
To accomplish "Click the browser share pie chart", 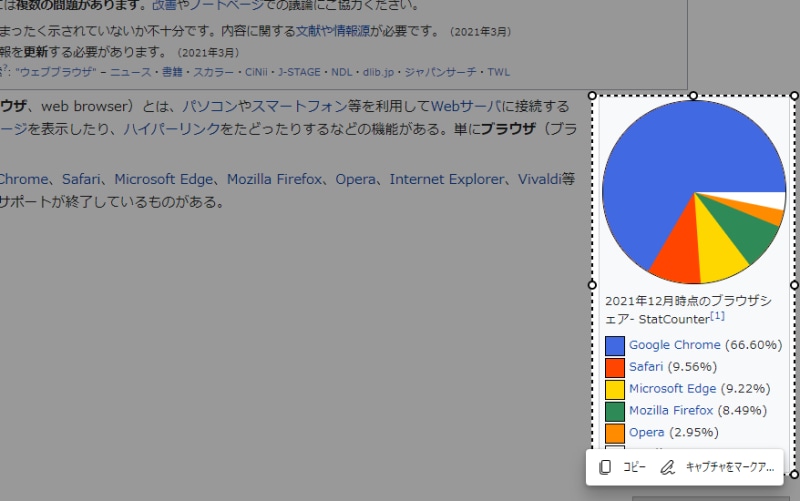I will [x=693, y=192].
